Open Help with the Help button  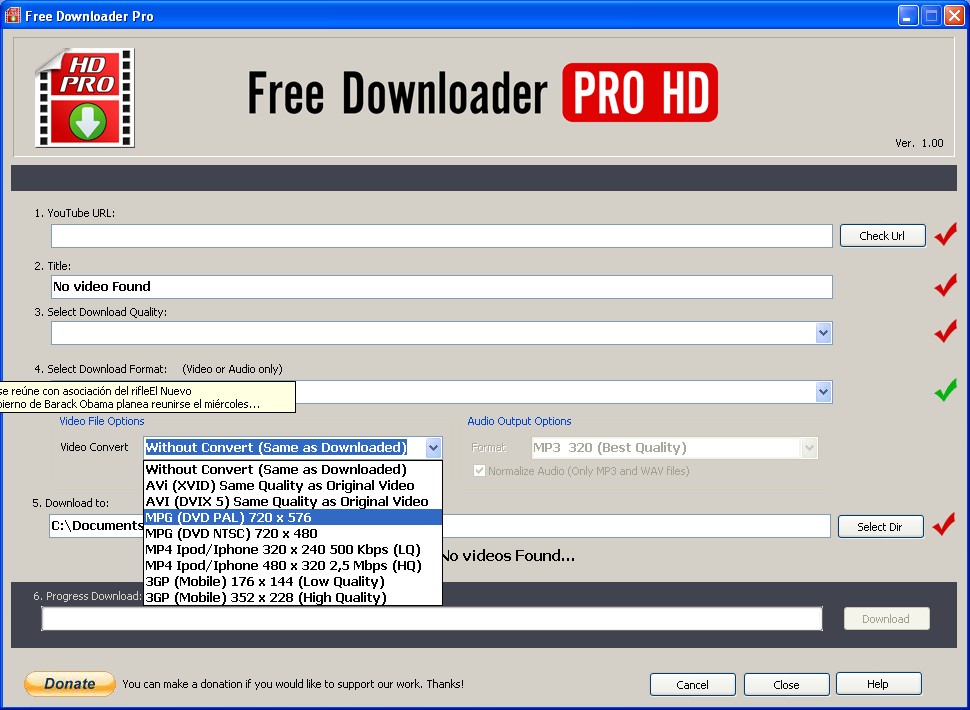878,684
